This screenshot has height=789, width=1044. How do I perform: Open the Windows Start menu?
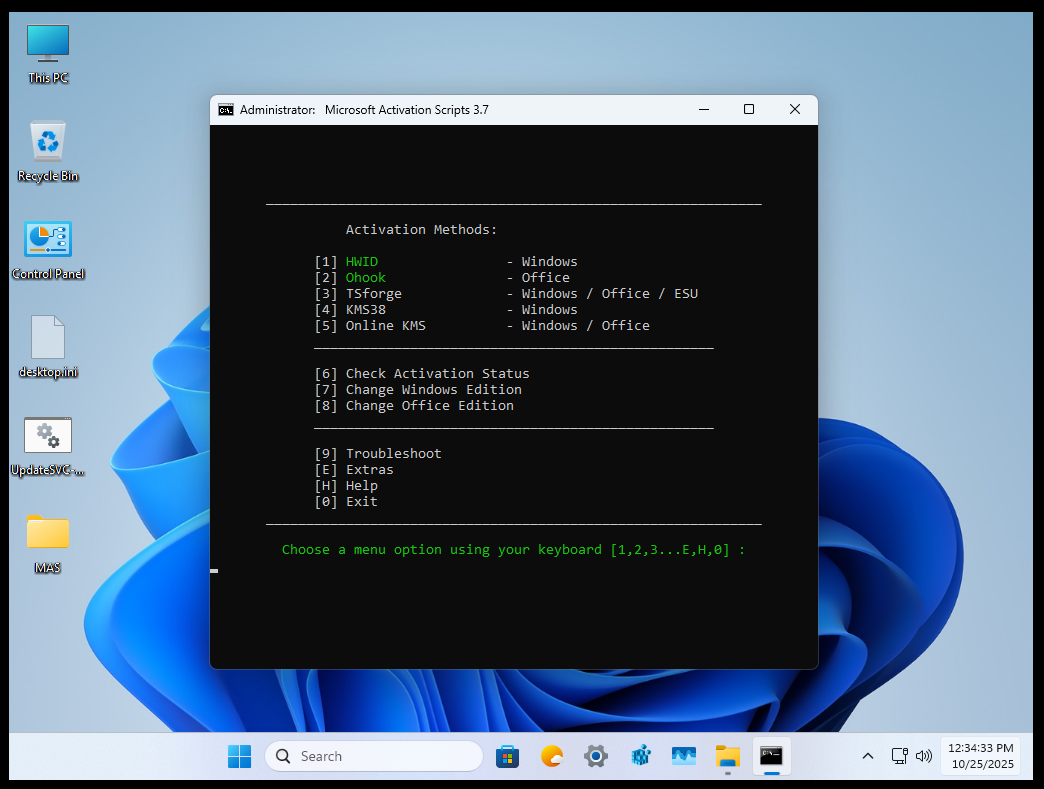point(240,756)
